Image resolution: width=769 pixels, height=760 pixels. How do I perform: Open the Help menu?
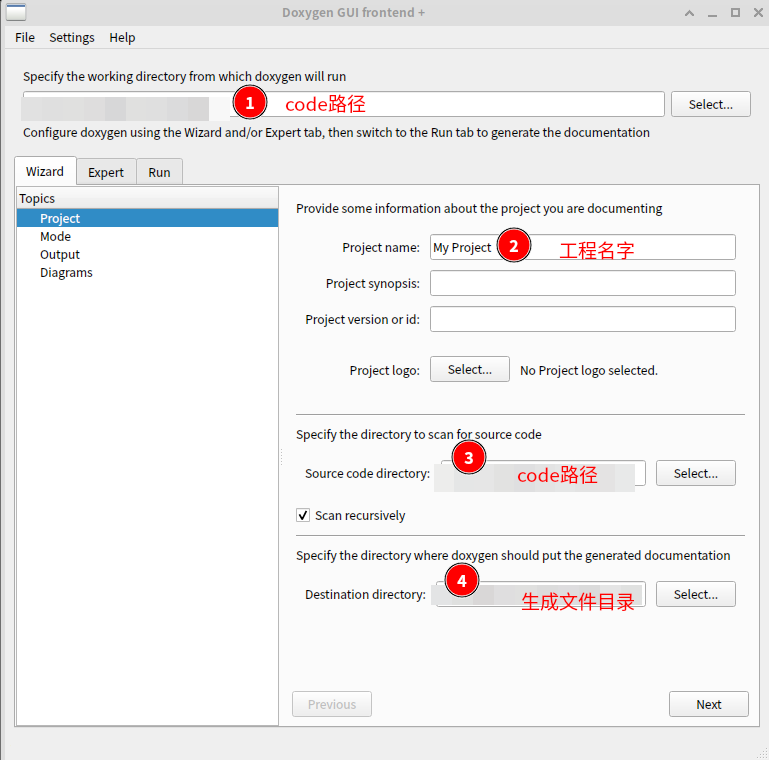[x=122, y=38]
